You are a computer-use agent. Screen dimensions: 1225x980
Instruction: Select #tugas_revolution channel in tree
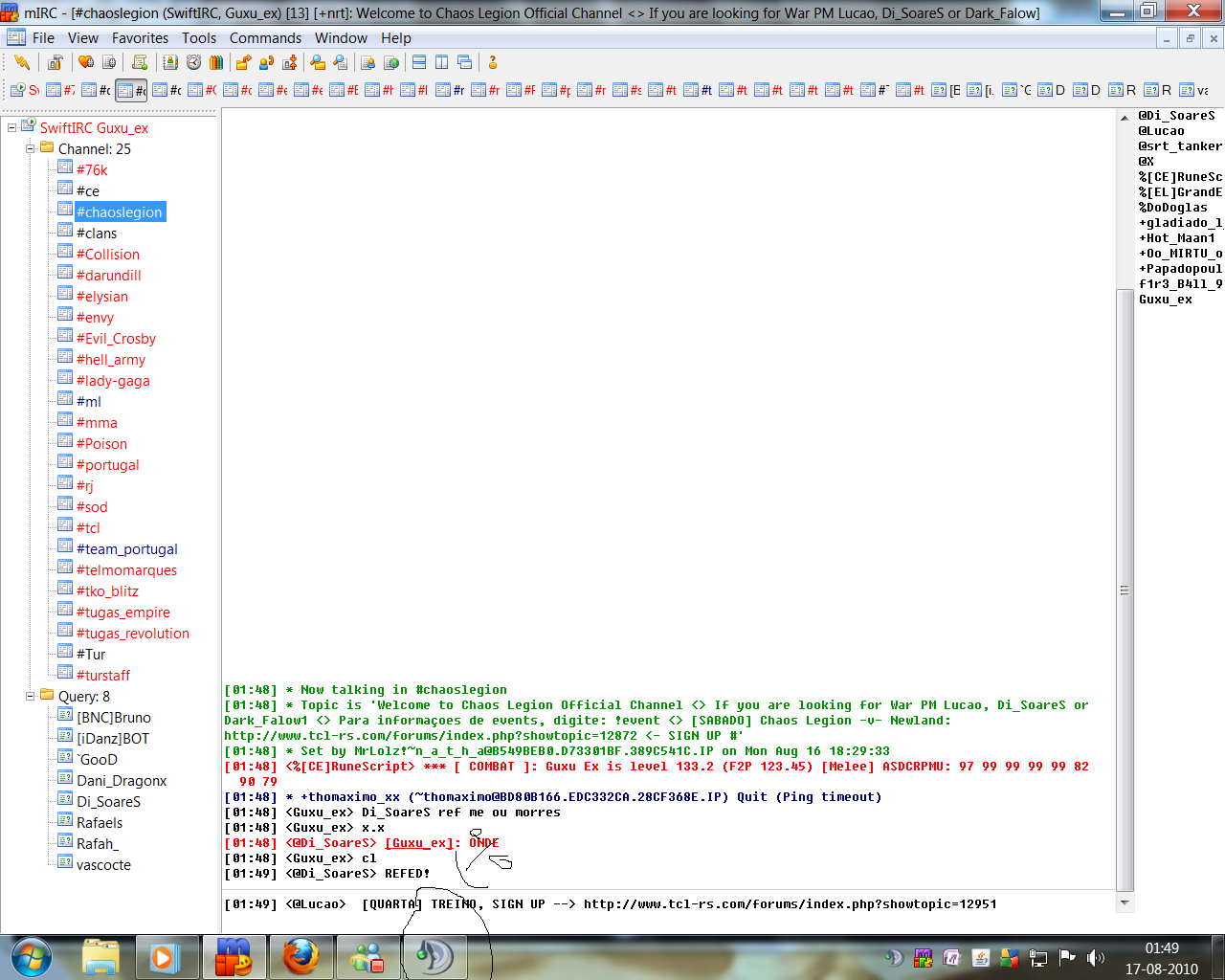pyautogui.click(x=132, y=634)
